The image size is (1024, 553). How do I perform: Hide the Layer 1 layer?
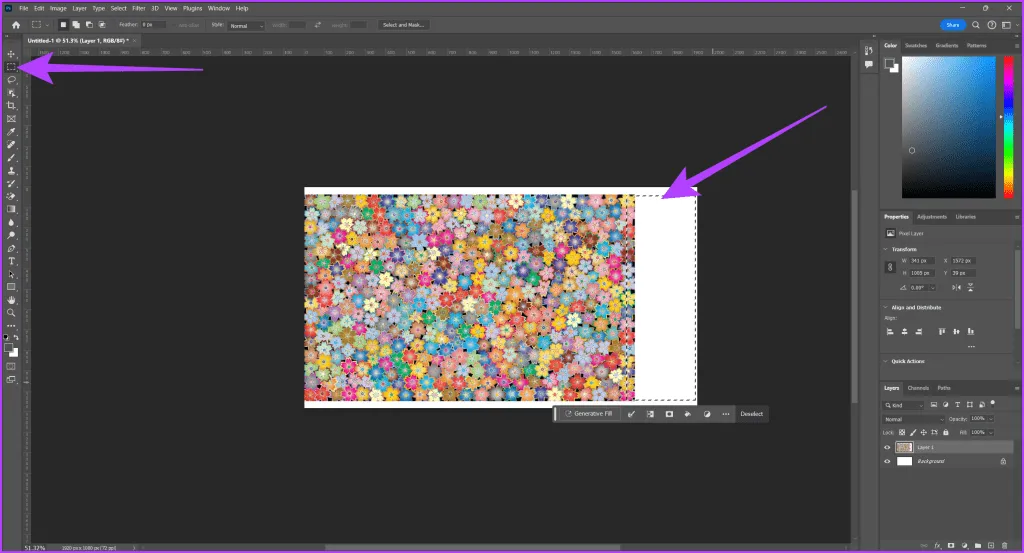coord(887,448)
